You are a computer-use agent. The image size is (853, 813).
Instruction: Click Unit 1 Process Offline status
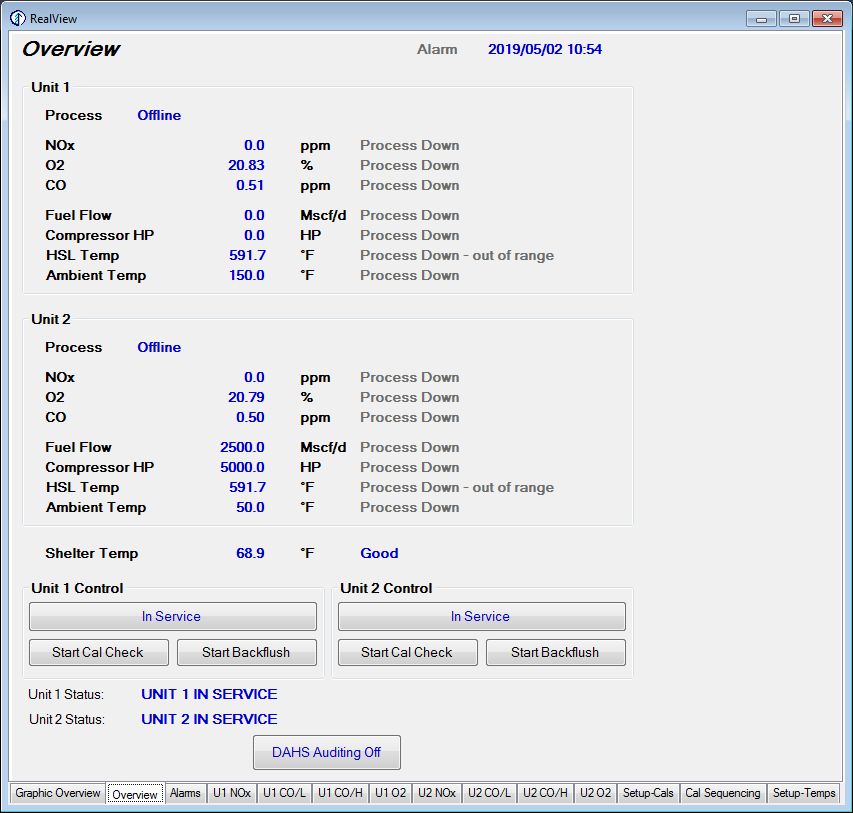(159, 115)
